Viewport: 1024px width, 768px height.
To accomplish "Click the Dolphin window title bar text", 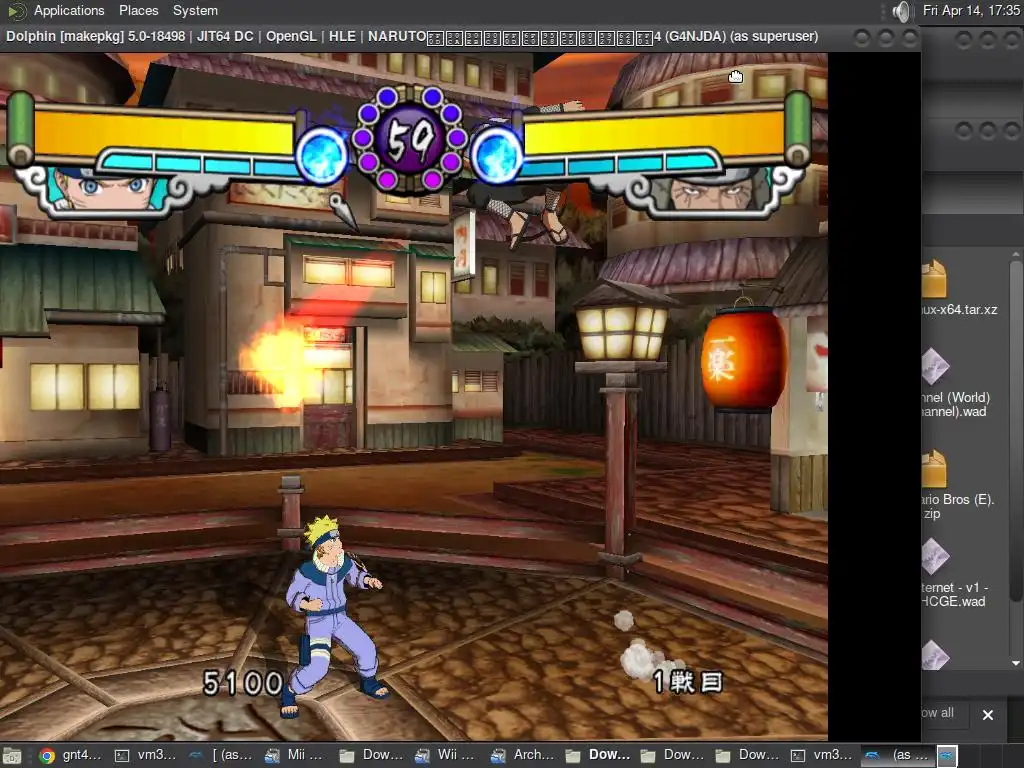I will tap(411, 37).
